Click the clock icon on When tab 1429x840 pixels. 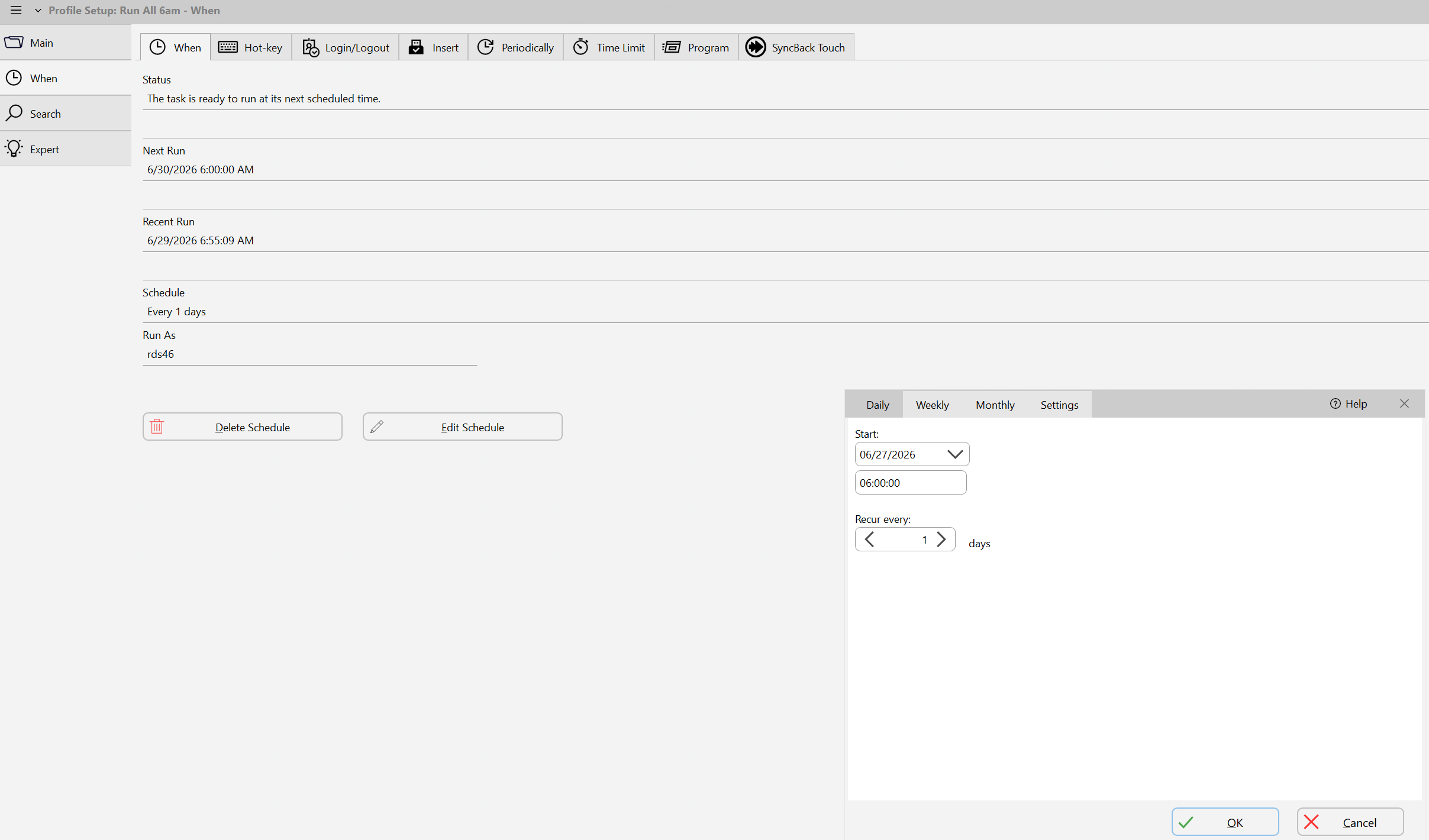(x=157, y=47)
